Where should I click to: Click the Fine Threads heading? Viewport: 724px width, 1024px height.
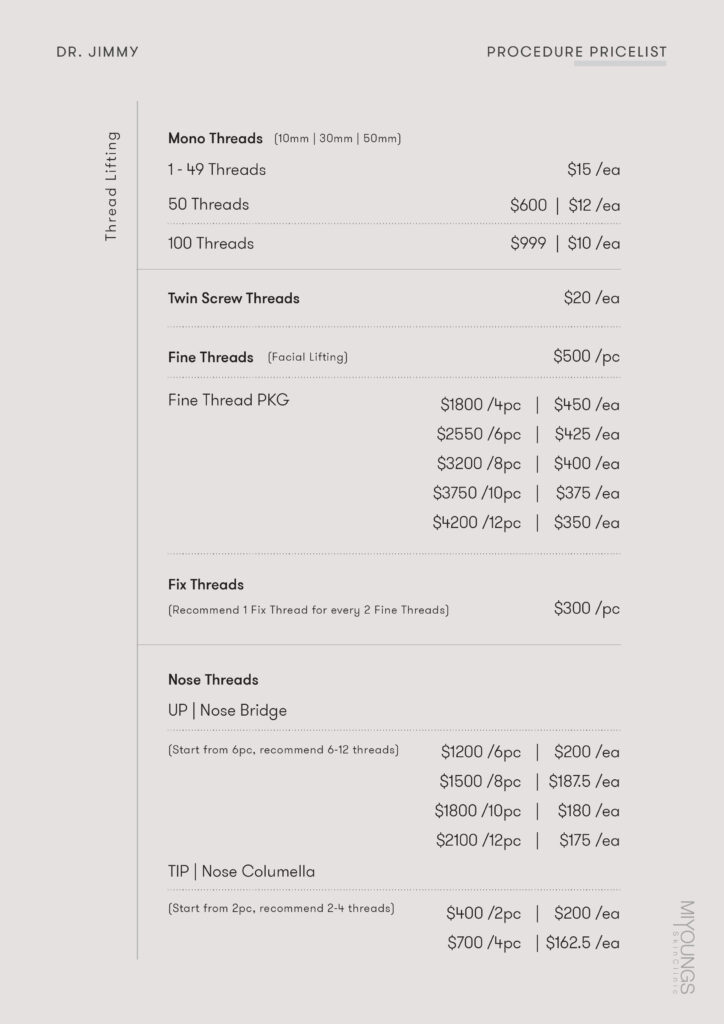pos(211,357)
